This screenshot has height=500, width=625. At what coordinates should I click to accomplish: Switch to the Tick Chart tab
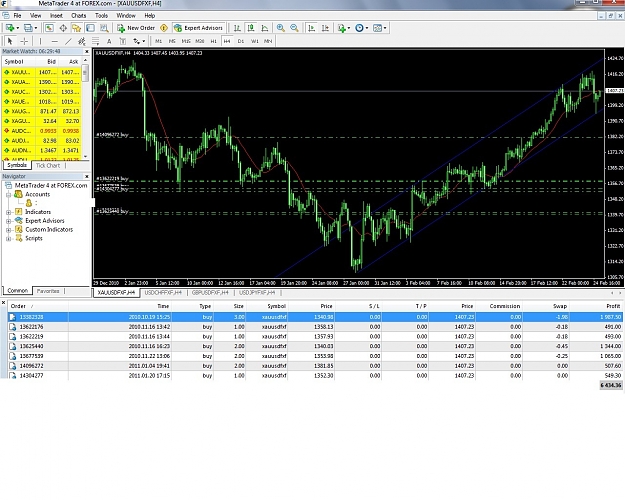[48, 165]
